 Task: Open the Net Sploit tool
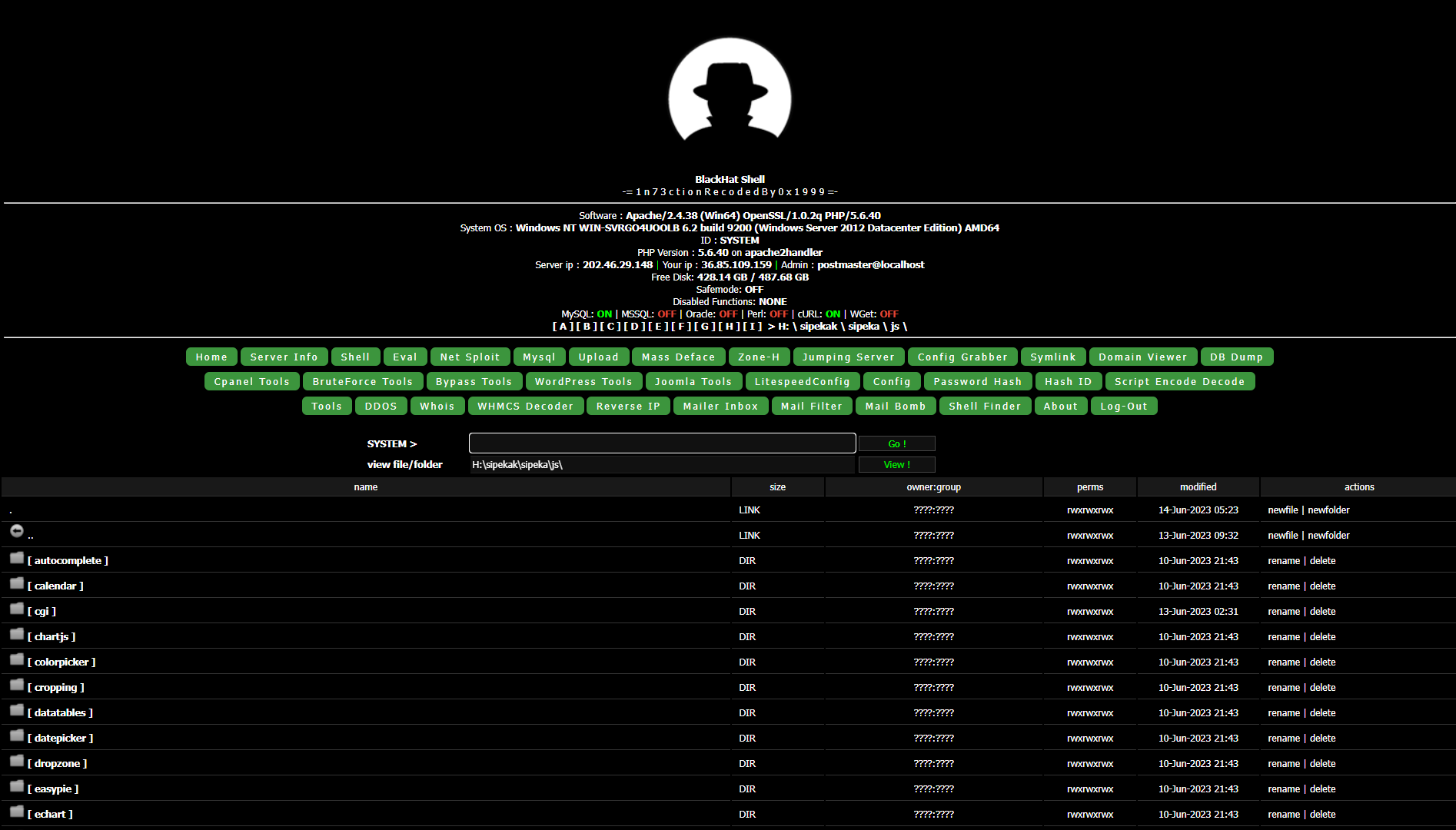click(470, 357)
